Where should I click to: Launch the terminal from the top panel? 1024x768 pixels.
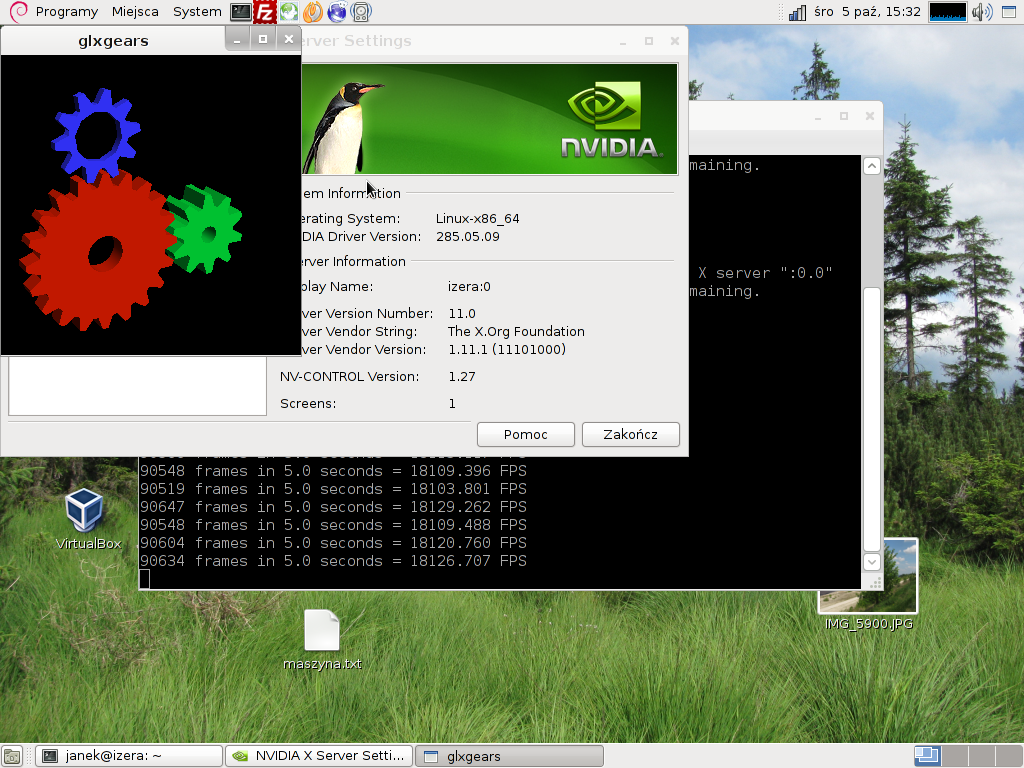pos(240,12)
